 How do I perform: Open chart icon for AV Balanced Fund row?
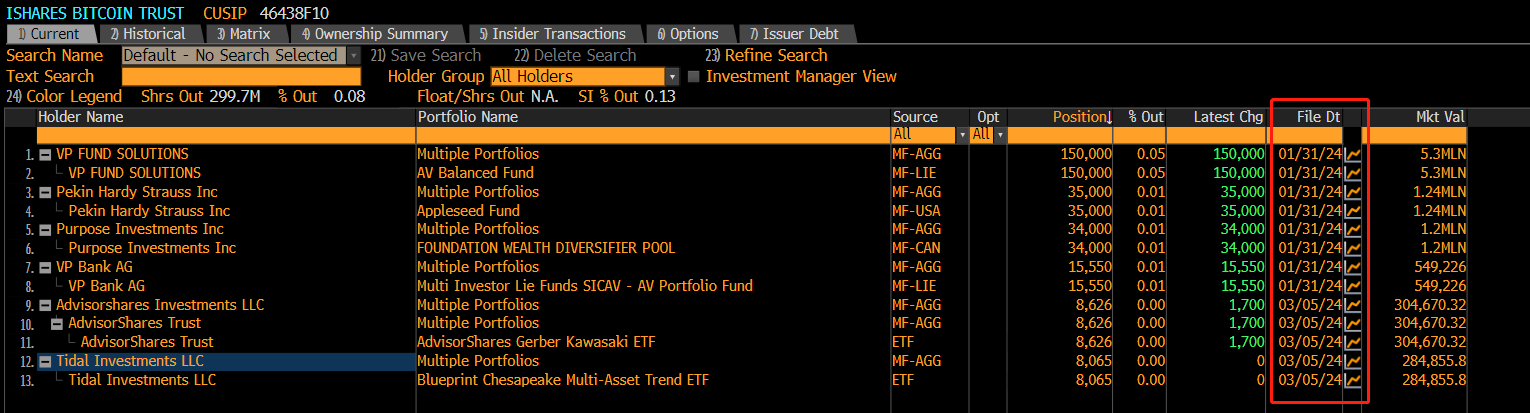(x=1353, y=173)
